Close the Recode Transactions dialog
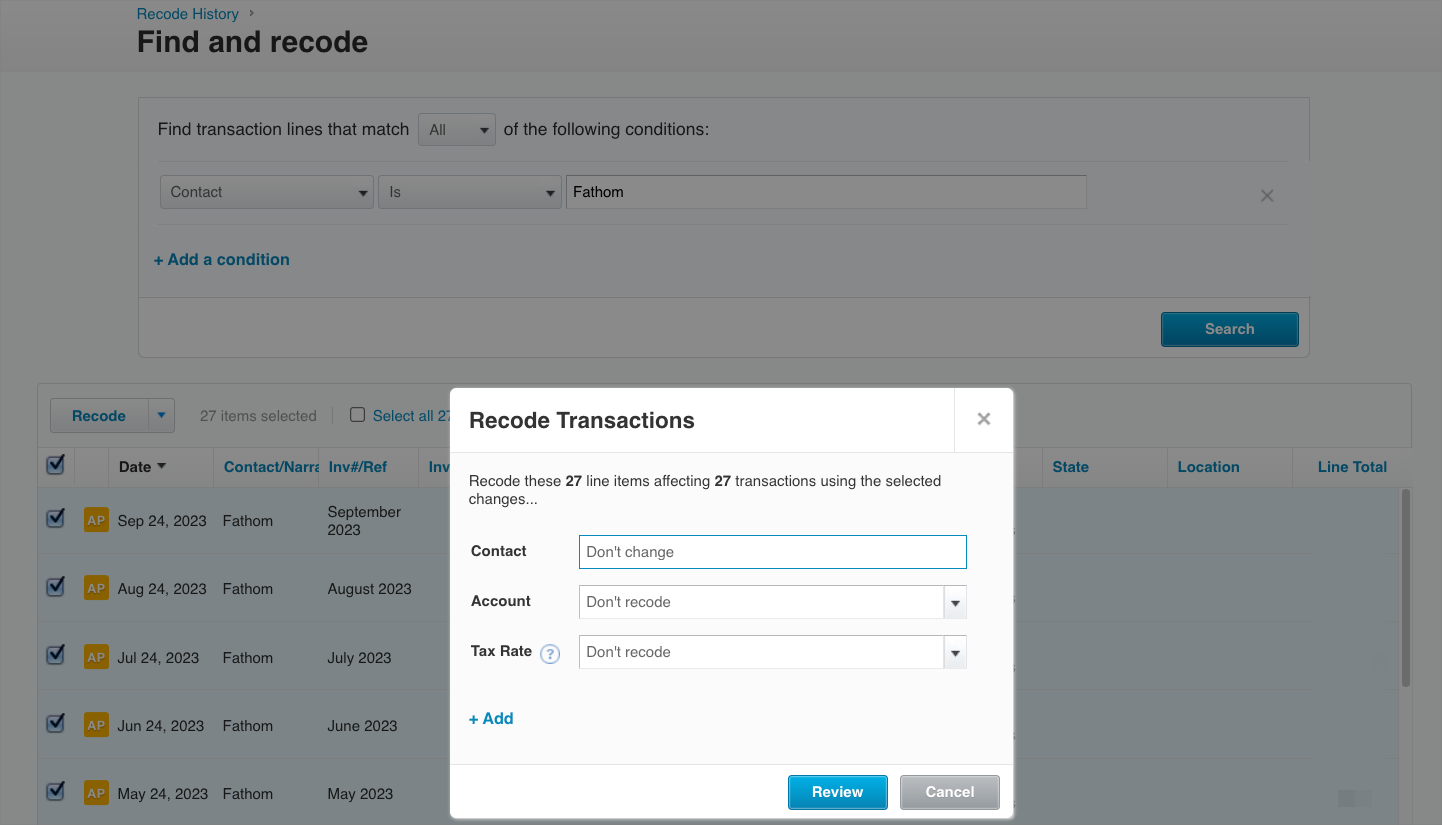Viewport: 1442px width, 825px height. click(983, 420)
